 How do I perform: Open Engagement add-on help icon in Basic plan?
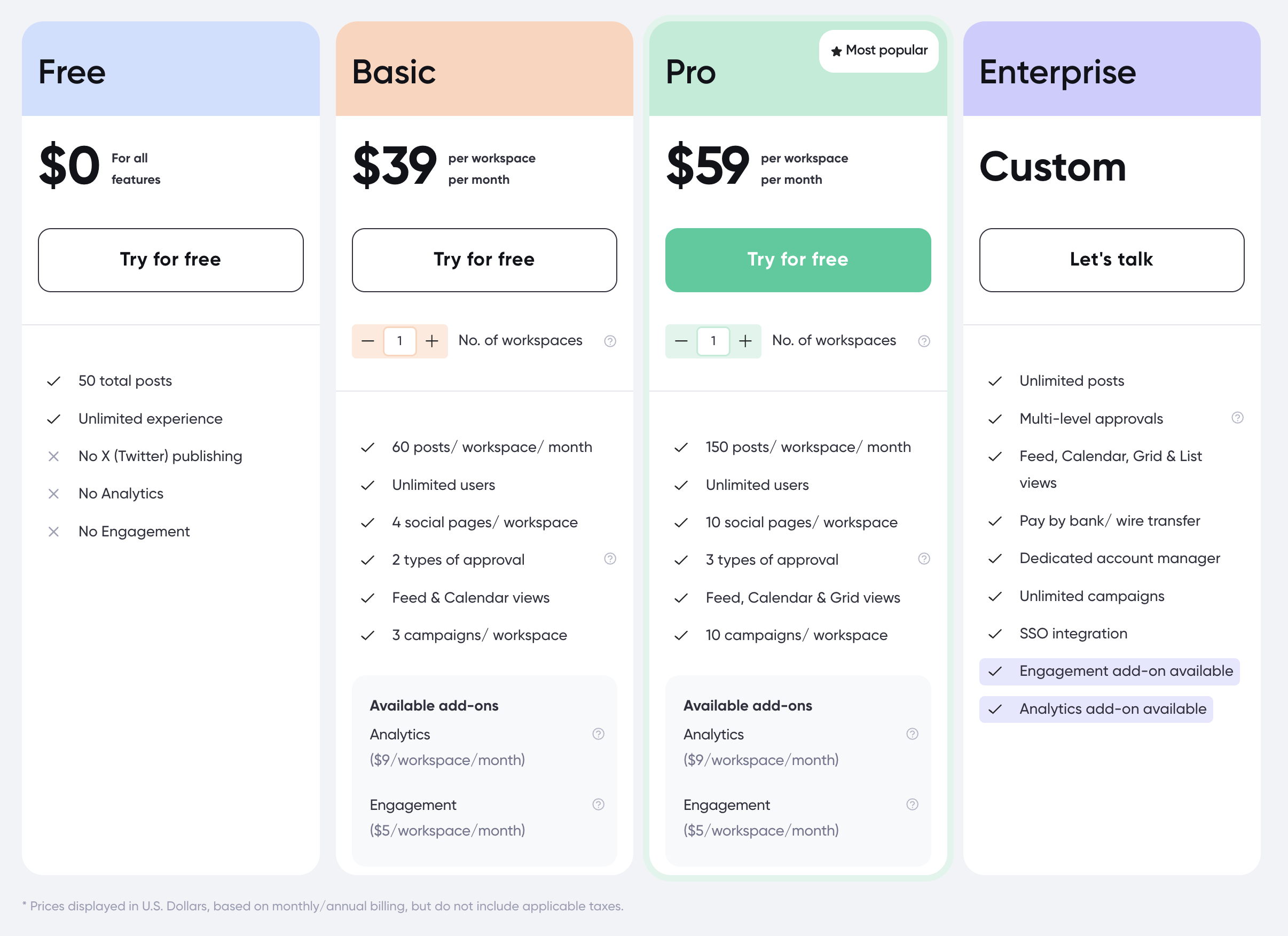tap(599, 805)
